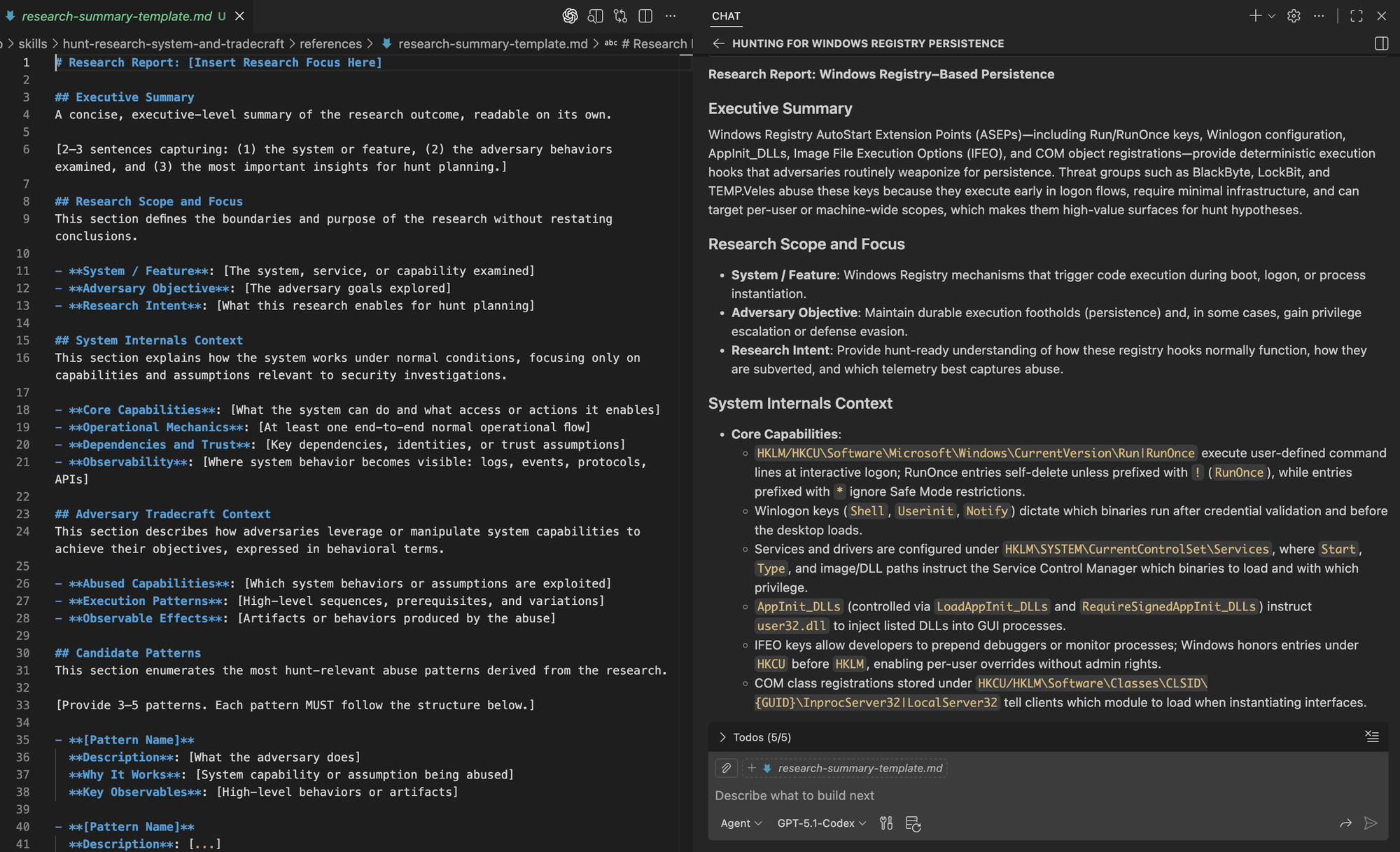Open the GPT-5.1-Codex model picker
The width and height of the screenshot is (1400, 852).
tap(821, 823)
